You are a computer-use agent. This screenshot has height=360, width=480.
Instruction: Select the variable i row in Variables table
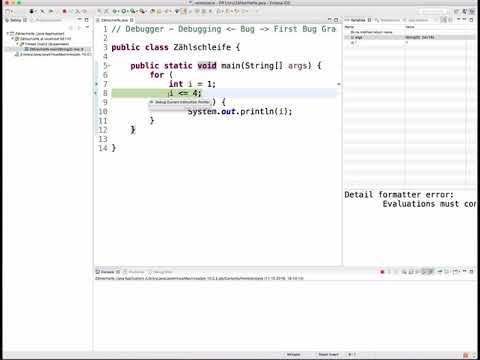click(409, 42)
